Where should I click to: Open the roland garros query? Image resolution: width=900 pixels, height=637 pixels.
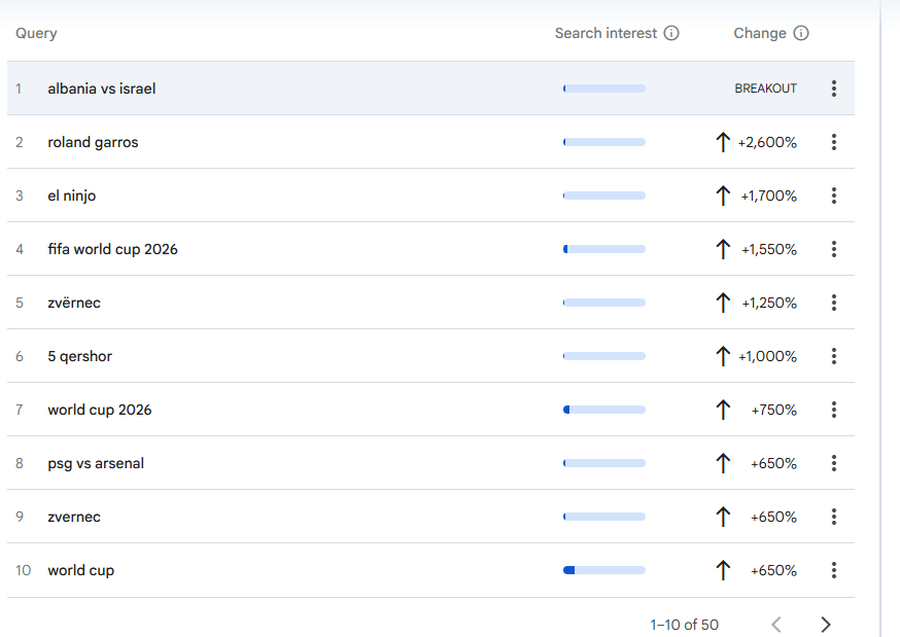coord(93,142)
